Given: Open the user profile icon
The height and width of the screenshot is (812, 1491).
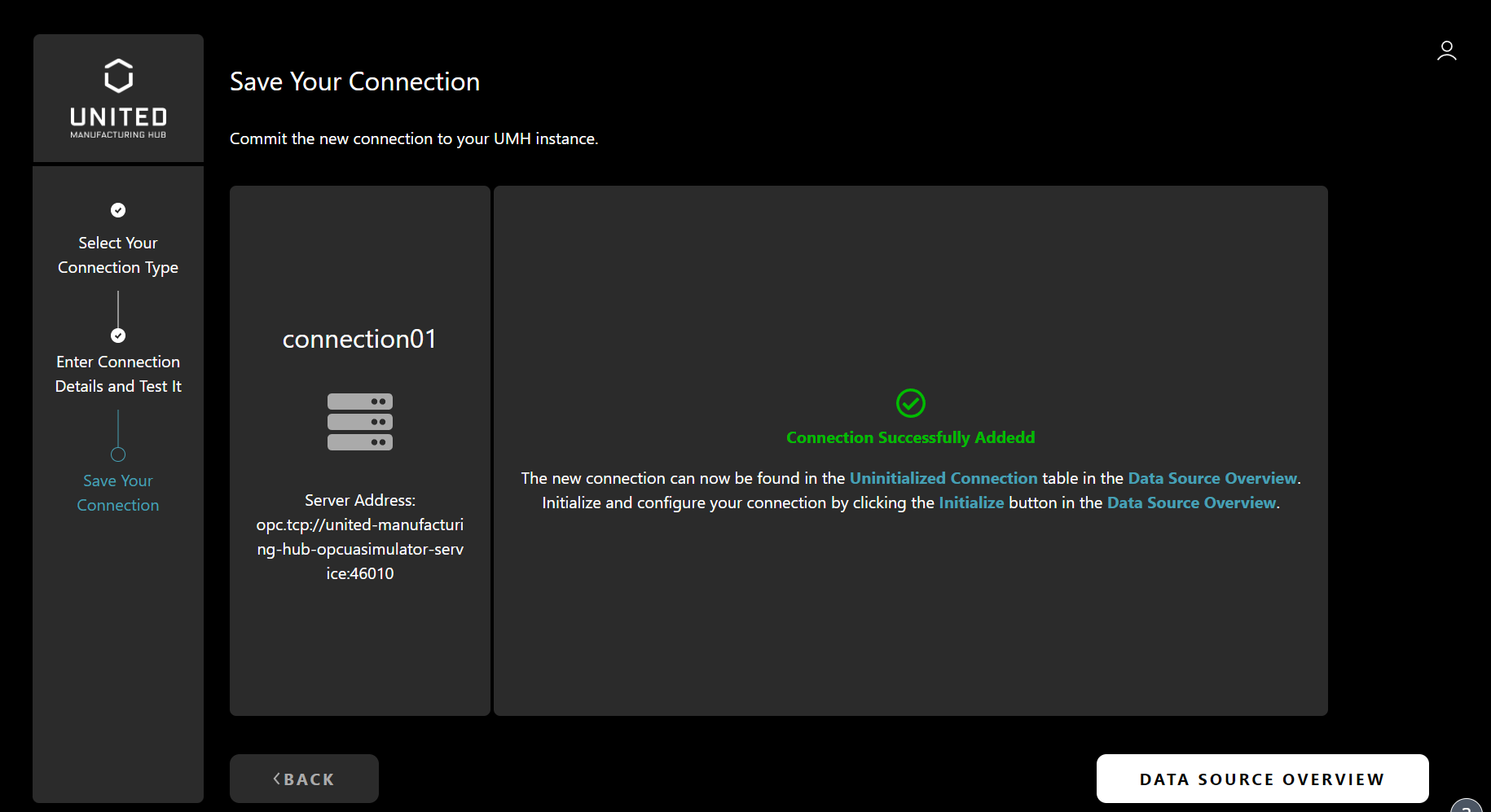Looking at the screenshot, I should click(1446, 51).
